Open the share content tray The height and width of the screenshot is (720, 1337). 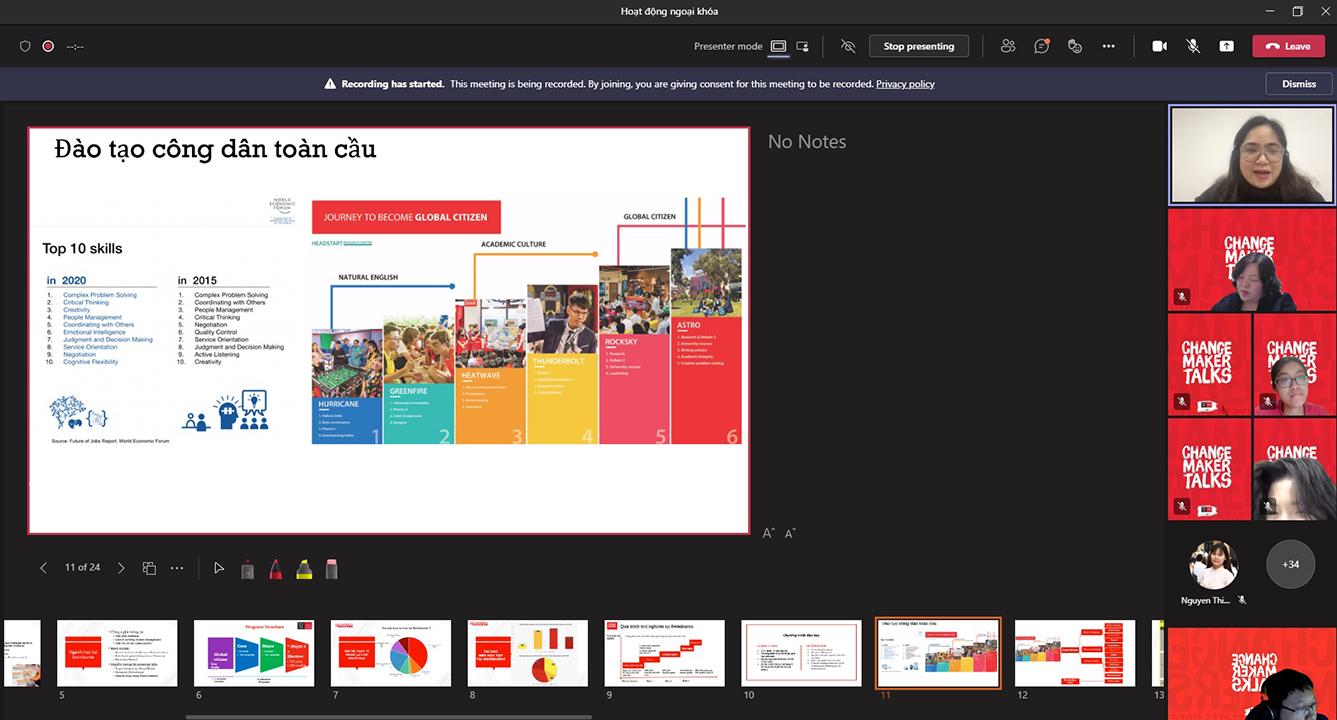(1226, 46)
